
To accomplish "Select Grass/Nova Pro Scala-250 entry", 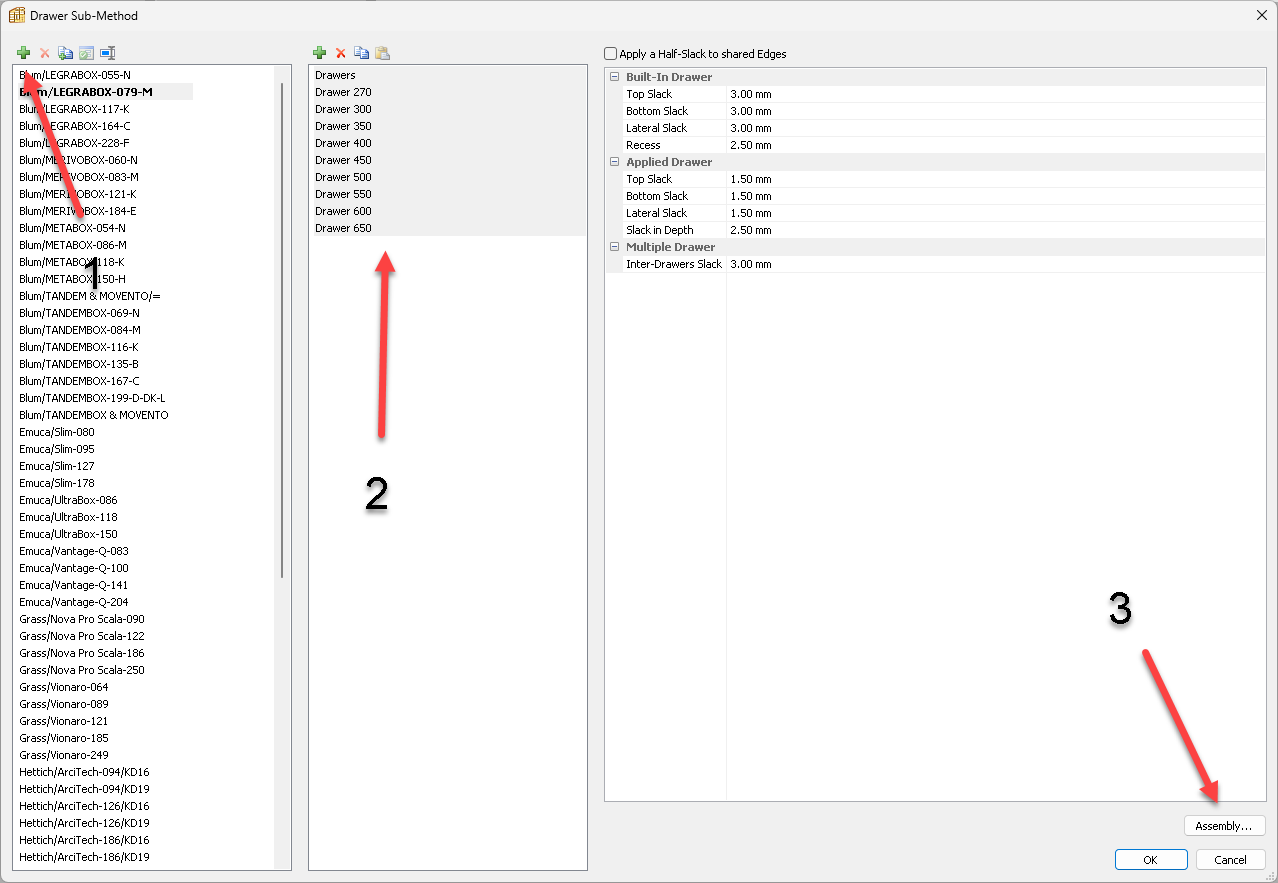I will coord(82,670).
